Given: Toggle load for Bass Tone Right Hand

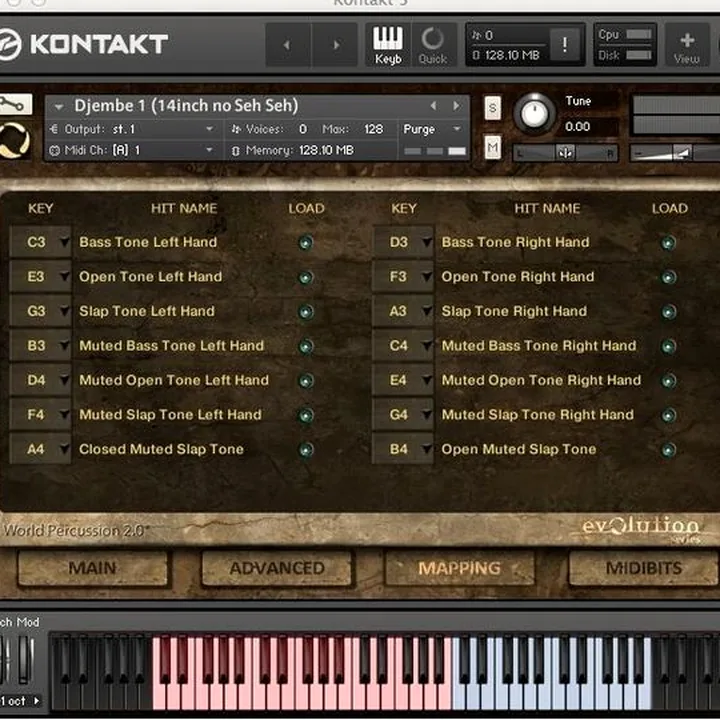Looking at the screenshot, I should 668,242.
